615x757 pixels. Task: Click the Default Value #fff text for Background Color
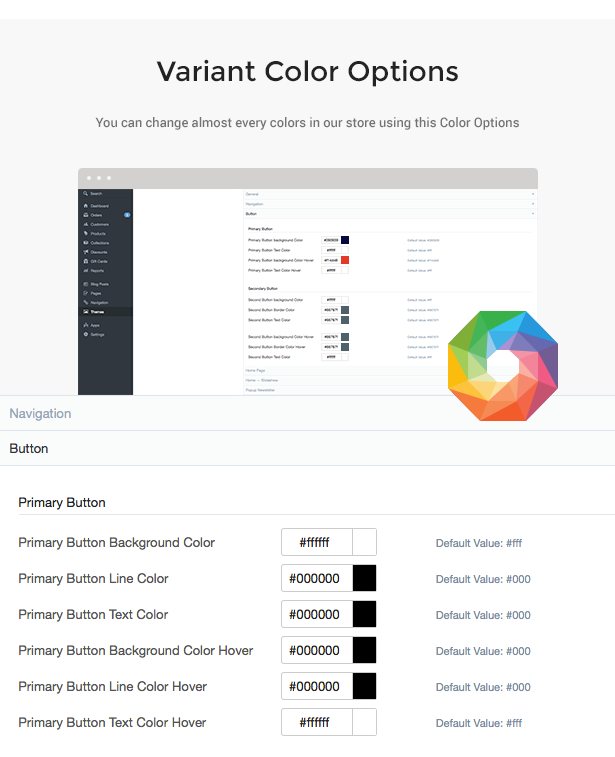coord(478,544)
